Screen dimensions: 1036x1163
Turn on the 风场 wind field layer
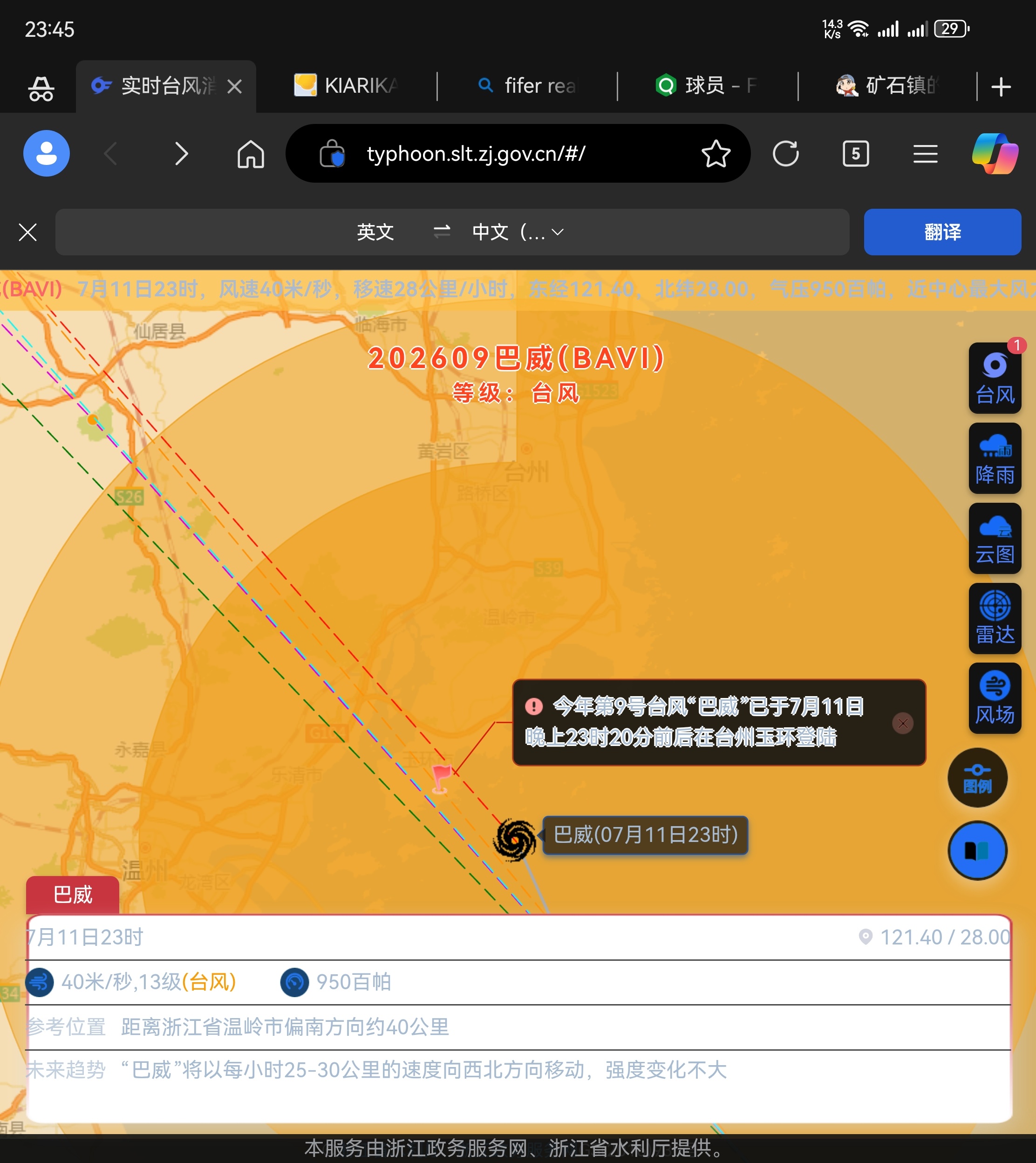click(x=995, y=698)
